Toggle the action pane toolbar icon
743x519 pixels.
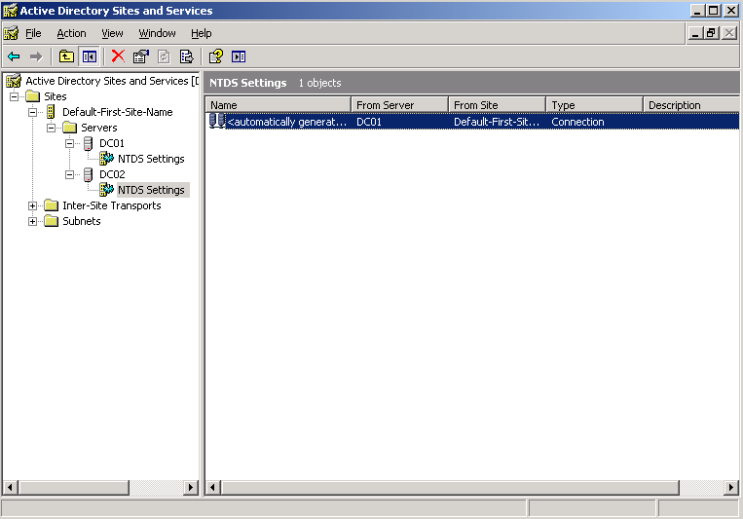[238, 57]
